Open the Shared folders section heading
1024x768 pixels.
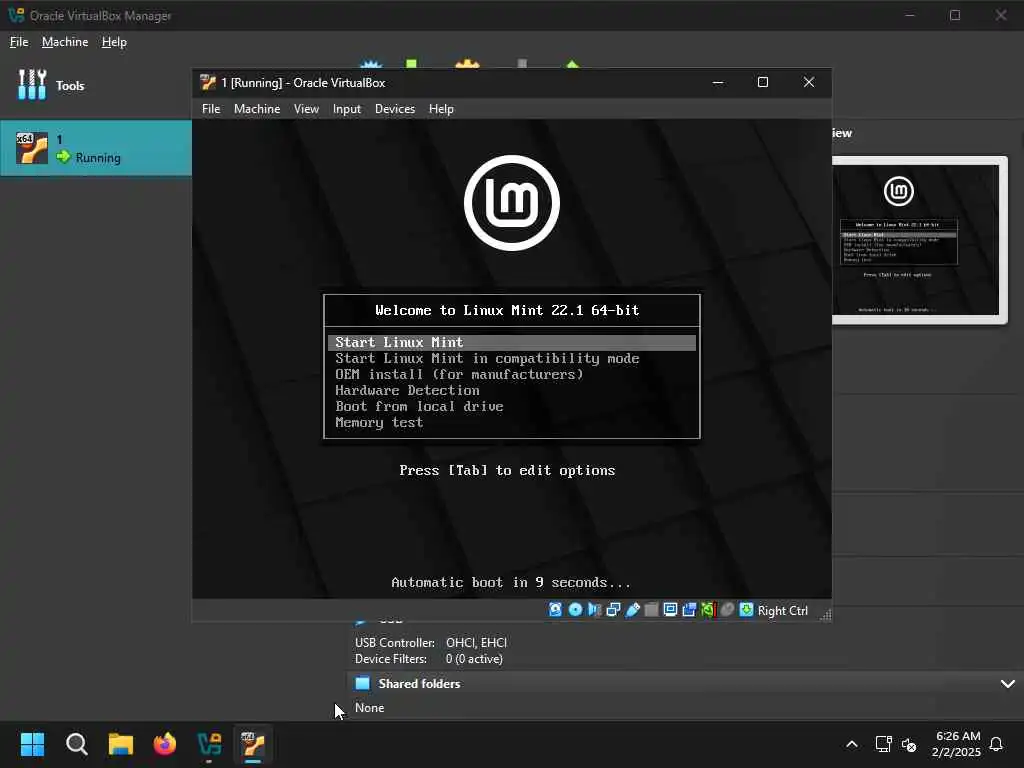tap(419, 684)
